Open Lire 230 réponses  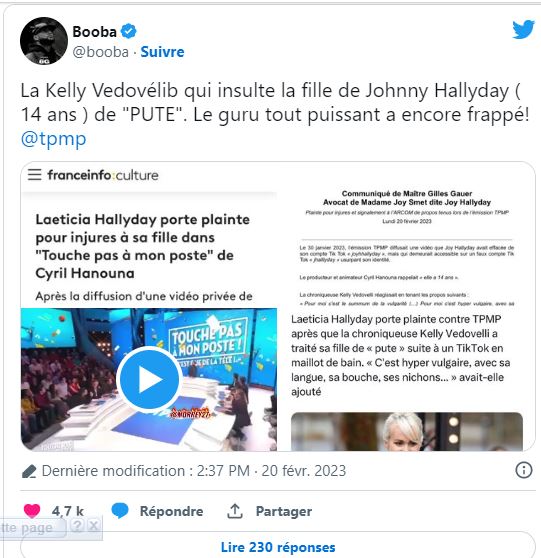(x=278, y=547)
